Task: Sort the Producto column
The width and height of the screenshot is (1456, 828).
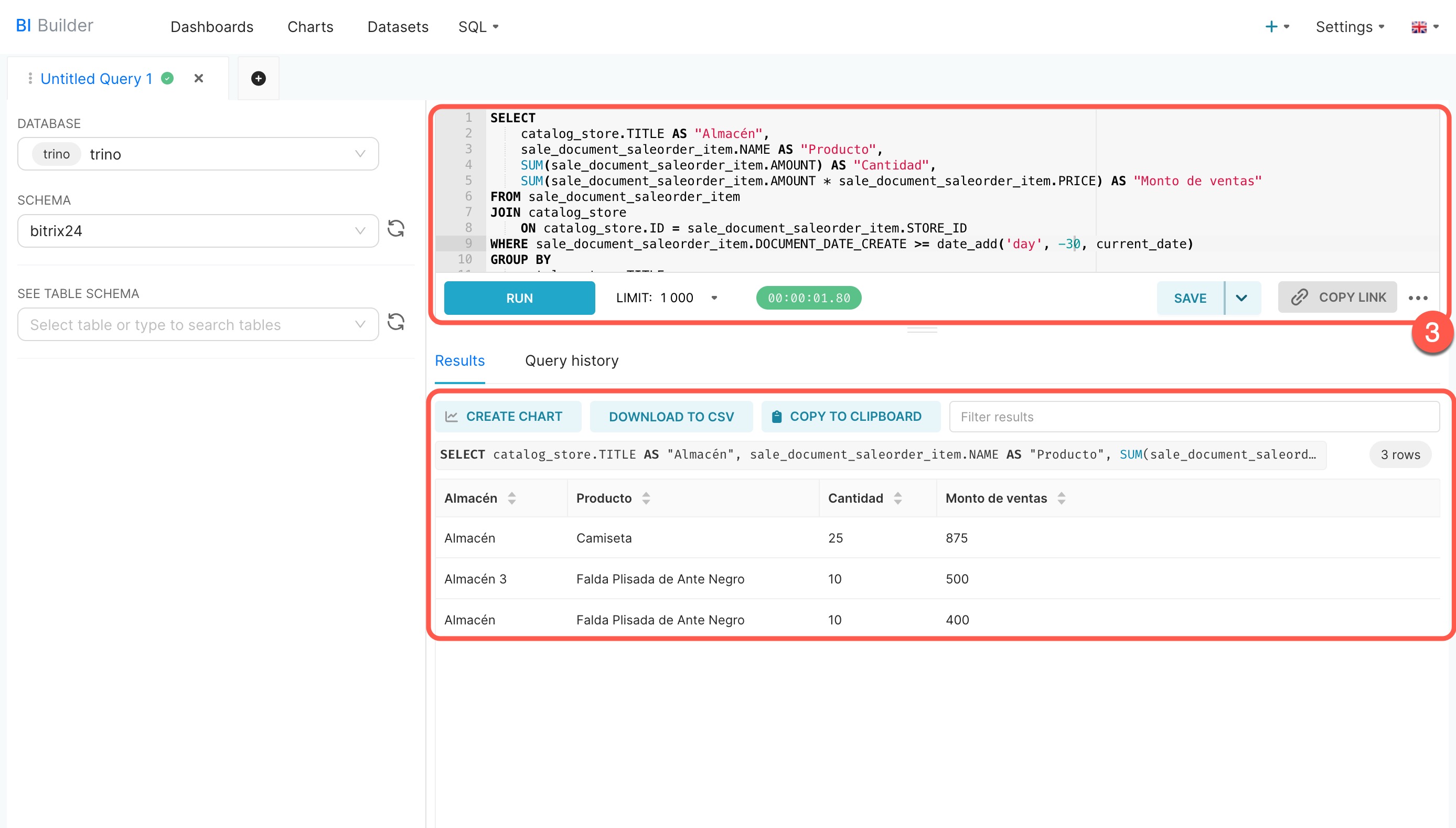Action: 646,498
